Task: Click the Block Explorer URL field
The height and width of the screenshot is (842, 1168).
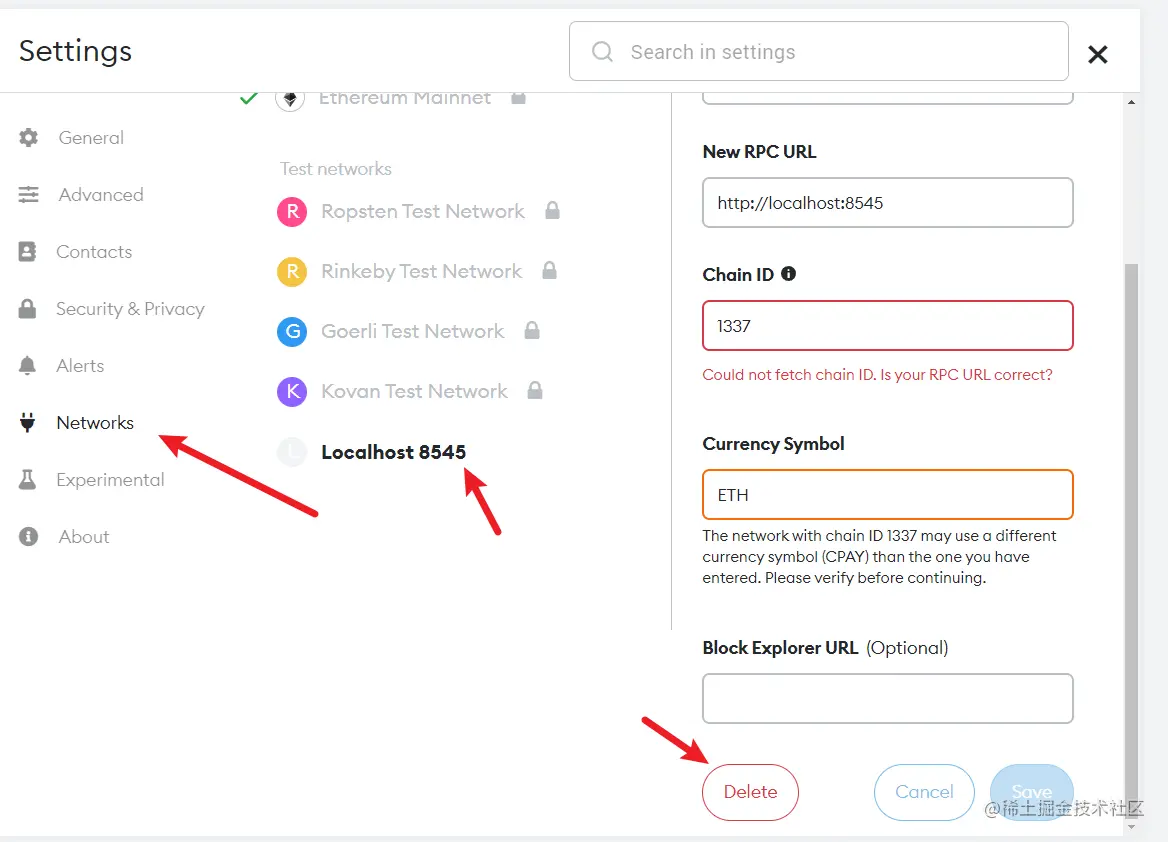Action: pyautogui.click(x=887, y=698)
